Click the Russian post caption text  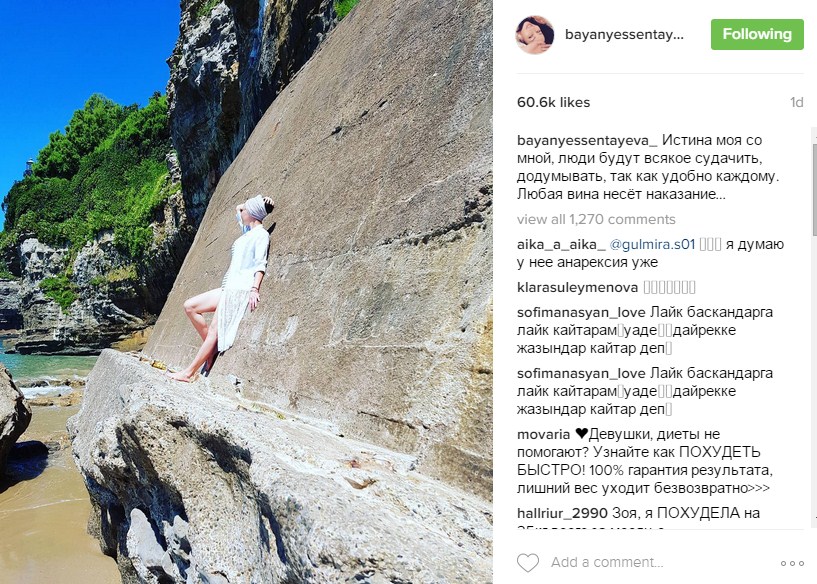(648, 168)
